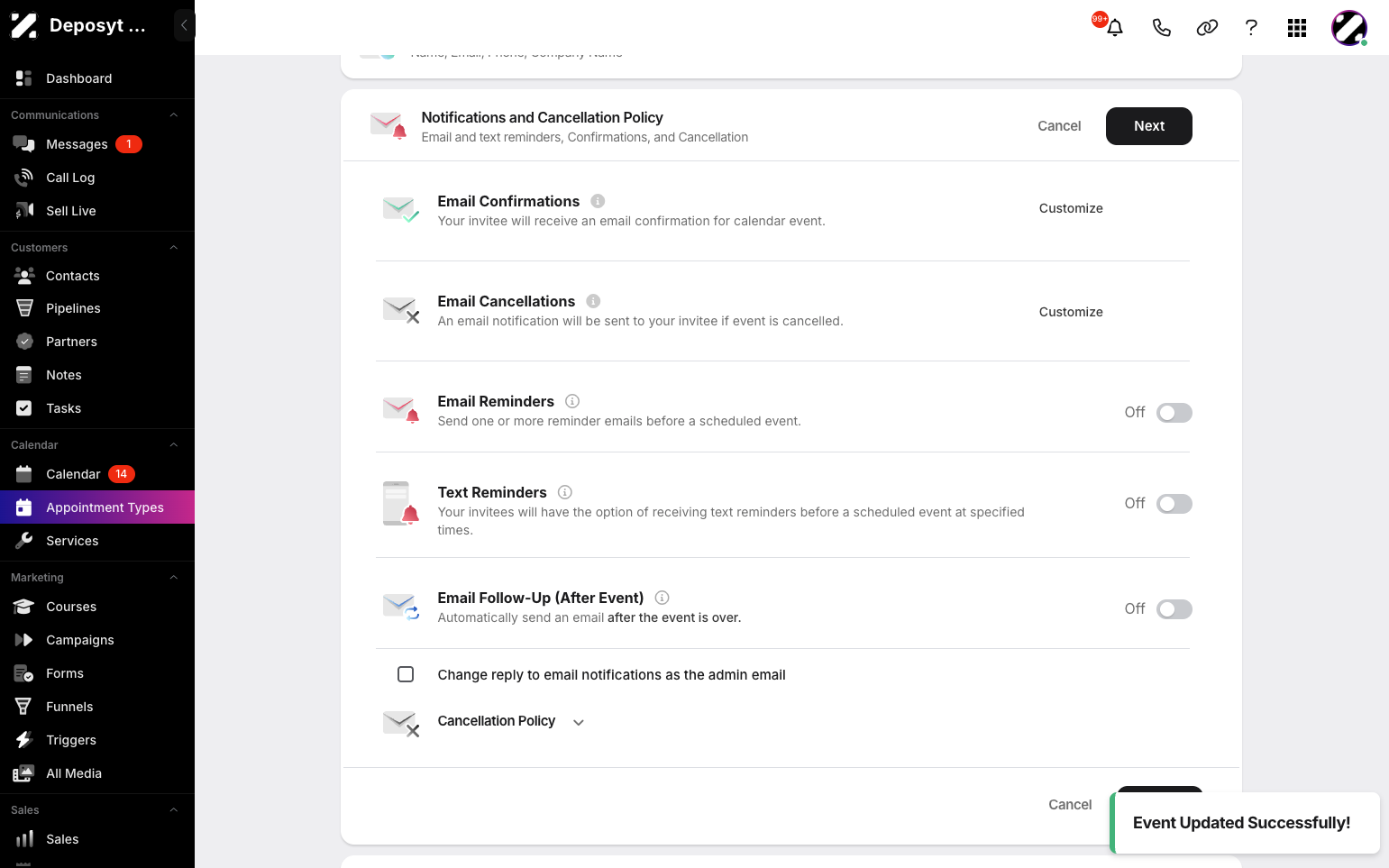Screen dimensions: 1389x868
Task: Customize the Email Cancellations
Action: click(1071, 312)
